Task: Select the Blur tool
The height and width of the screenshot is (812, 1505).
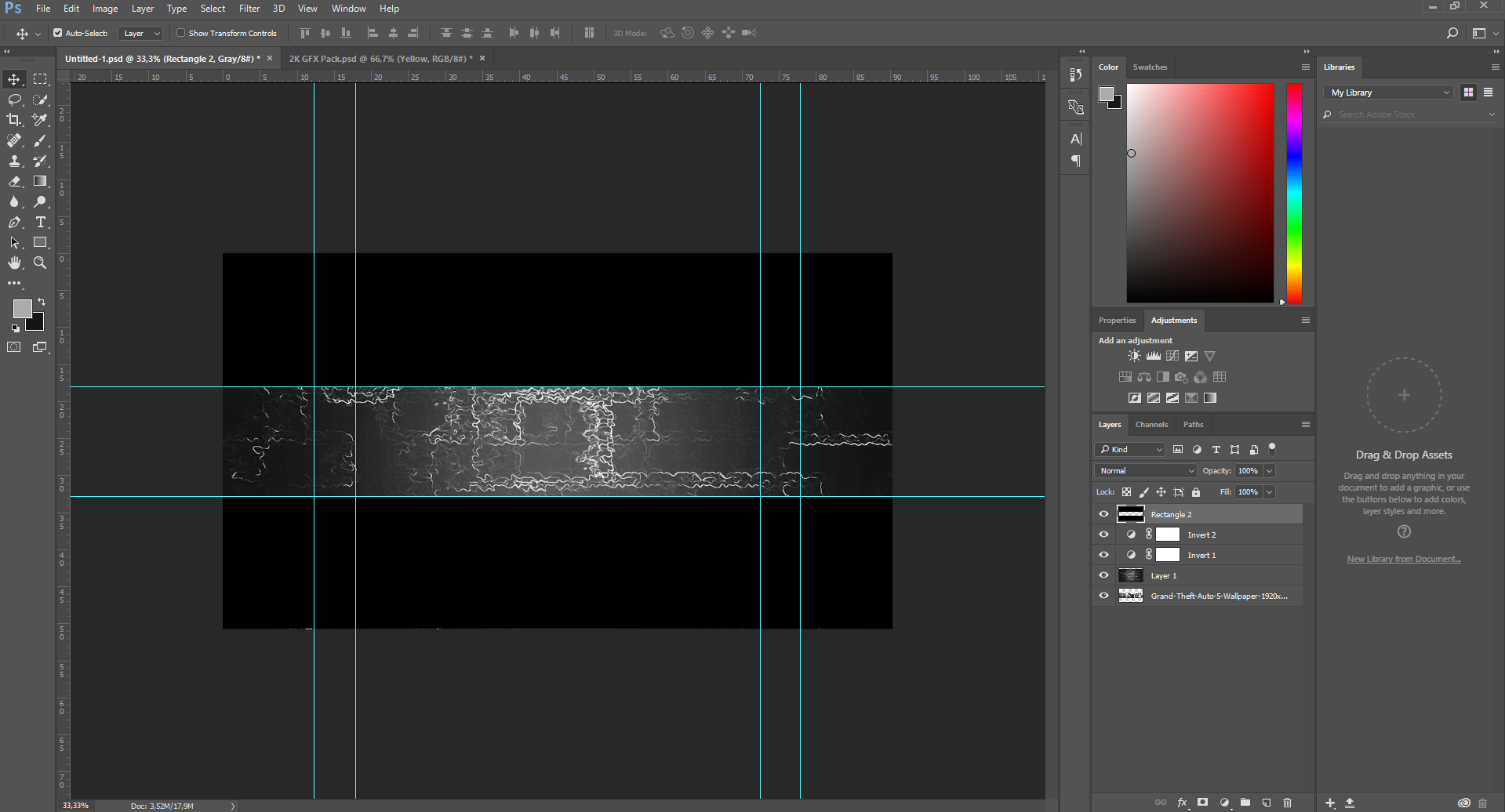Action: tap(14, 201)
